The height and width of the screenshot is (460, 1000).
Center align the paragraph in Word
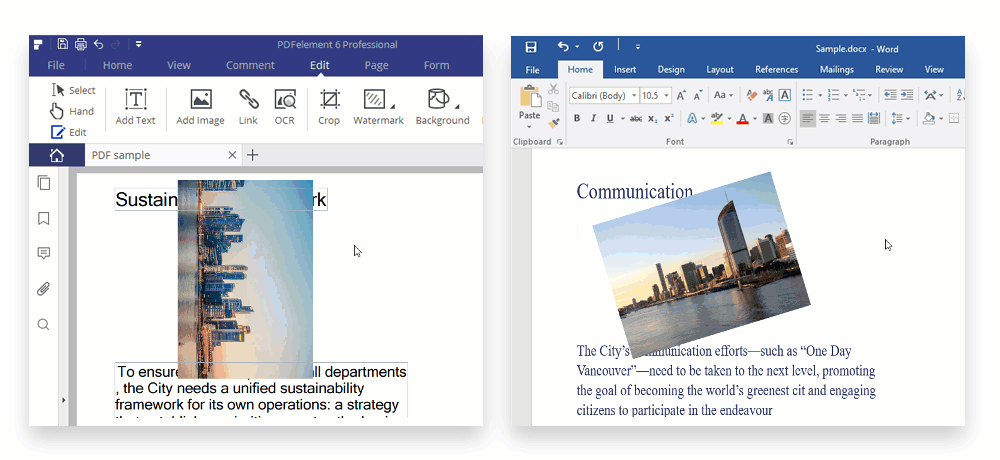(825, 118)
